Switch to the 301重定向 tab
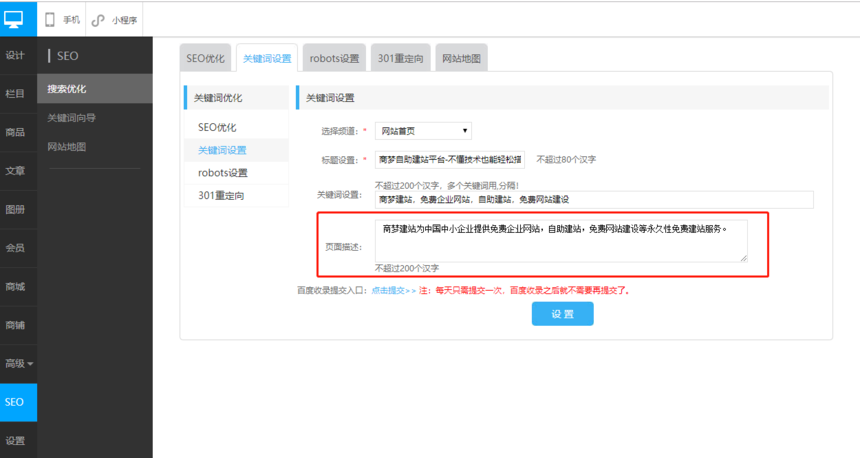Screen dimensions: 860x458 point(400,58)
